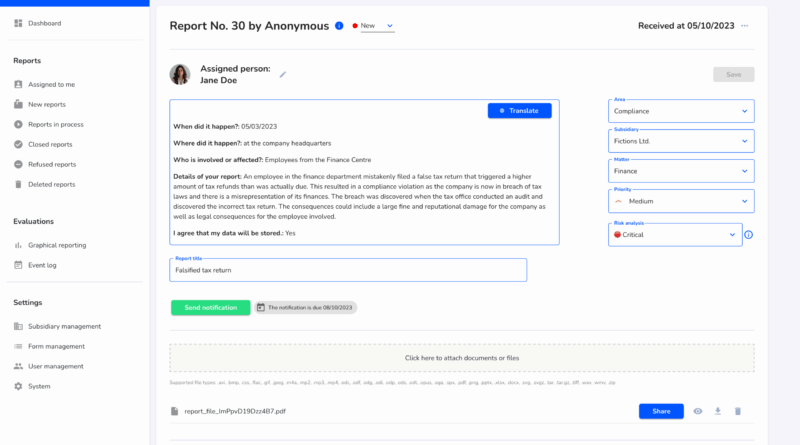Open Graphical reporting in Evaluations

[x=57, y=245]
